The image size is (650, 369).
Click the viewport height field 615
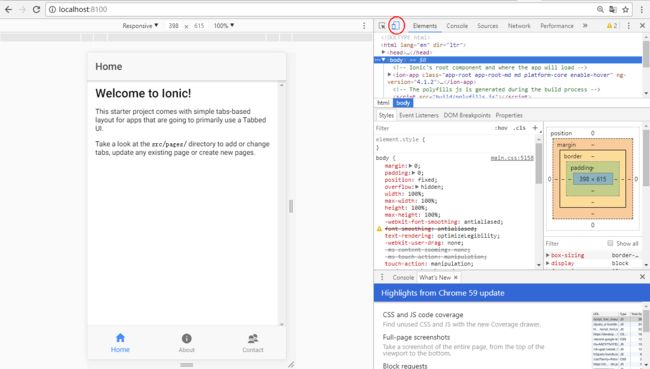199,26
